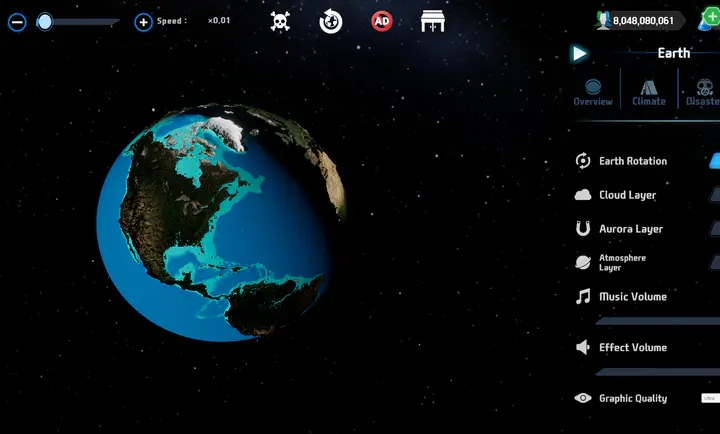Open the Graphic Quality dropdown
Image resolution: width=720 pixels, height=434 pixels.
[710, 398]
